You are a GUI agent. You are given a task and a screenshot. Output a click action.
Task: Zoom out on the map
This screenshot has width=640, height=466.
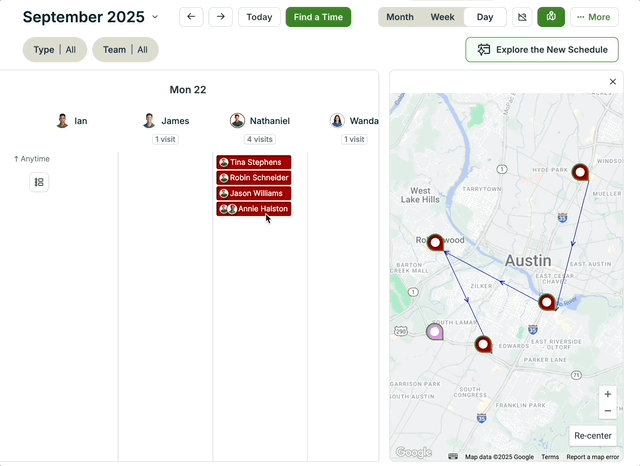point(607,411)
